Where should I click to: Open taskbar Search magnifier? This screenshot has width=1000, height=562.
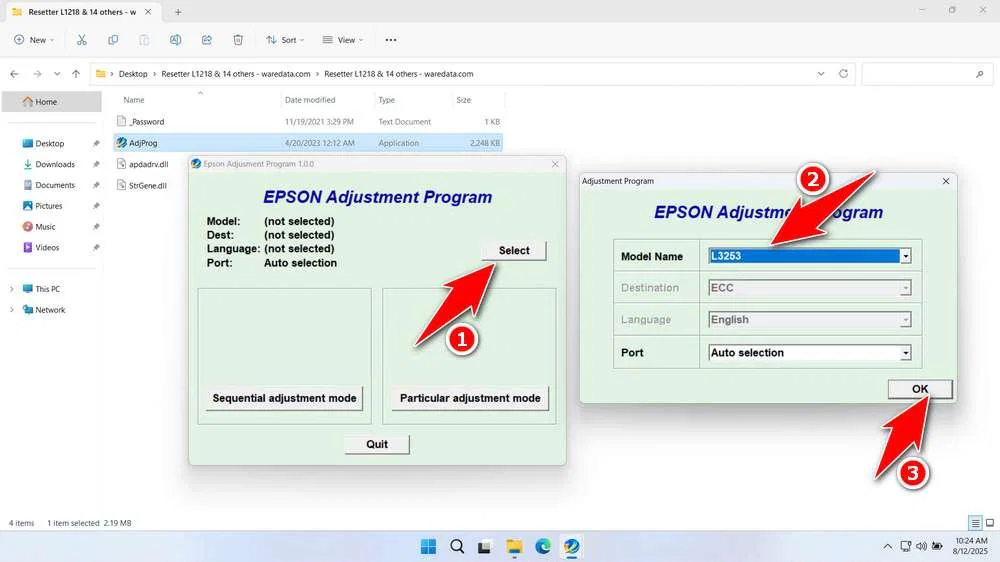(457, 546)
